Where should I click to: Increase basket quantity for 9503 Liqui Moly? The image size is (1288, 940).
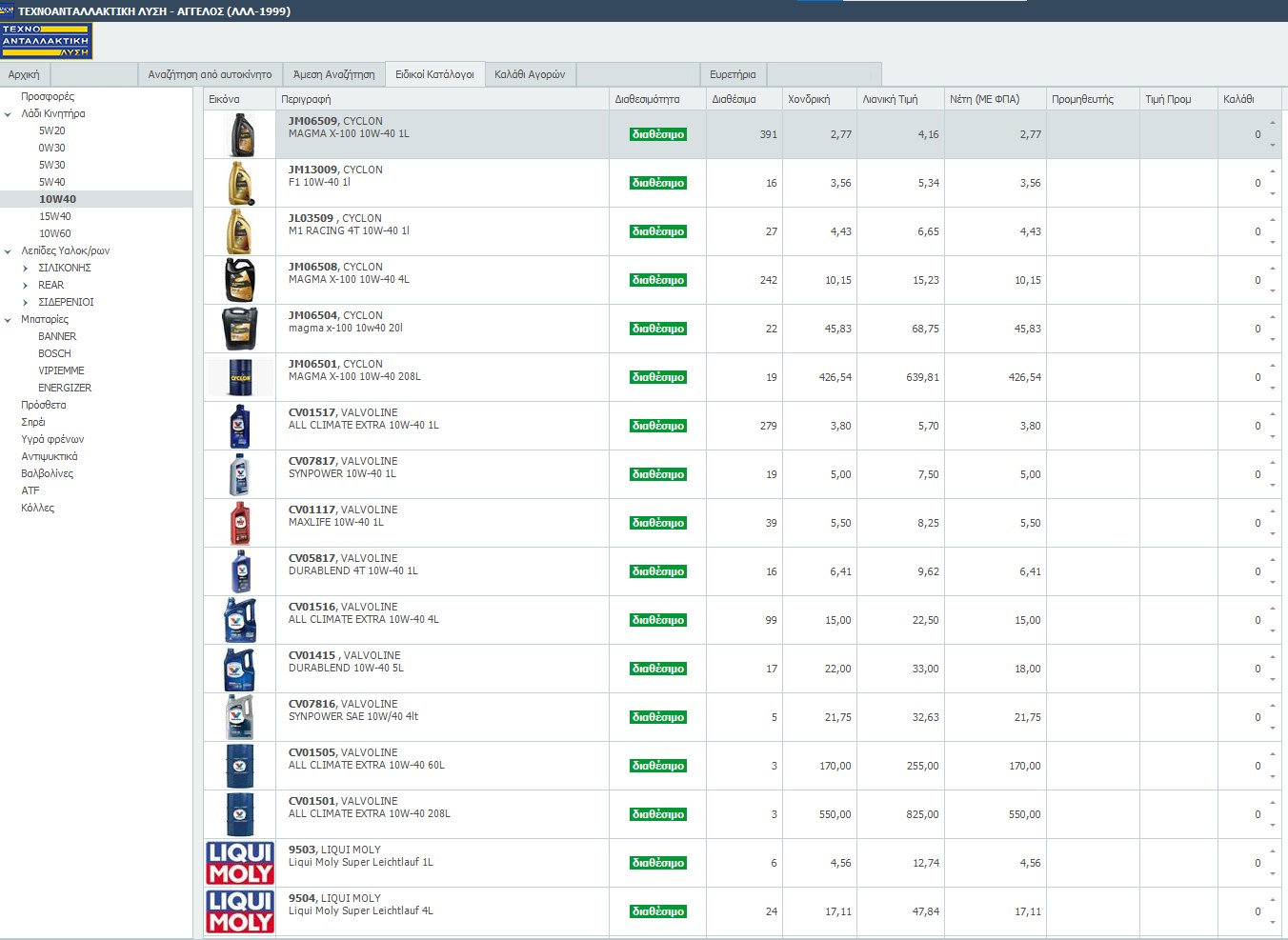tap(1273, 852)
